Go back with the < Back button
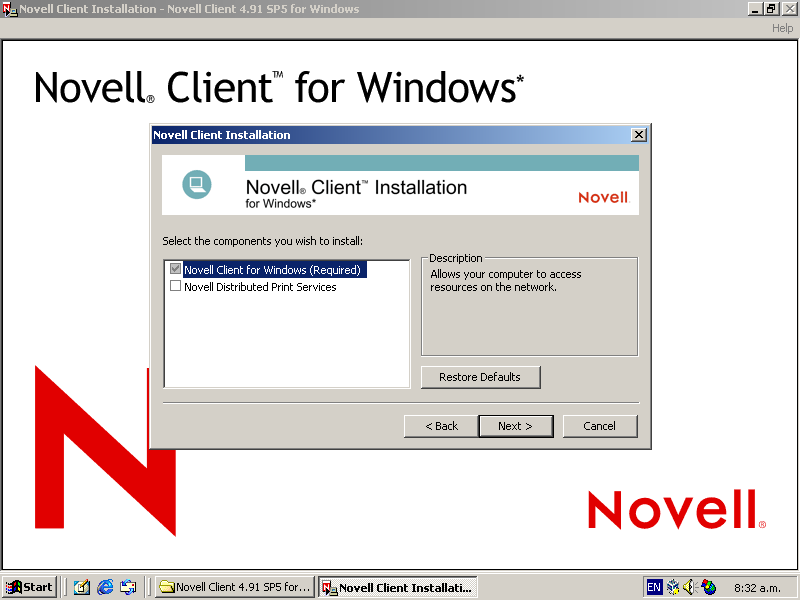The height and width of the screenshot is (600, 800). coord(441,426)
